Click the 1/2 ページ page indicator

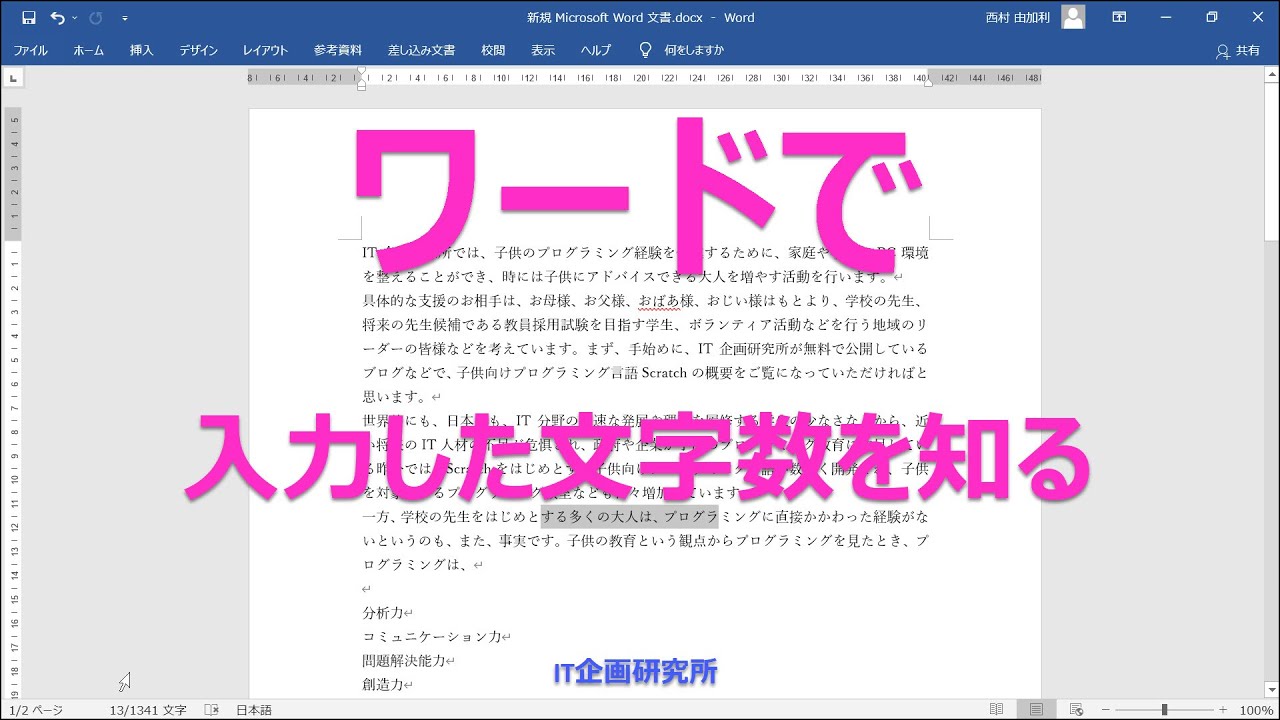pyautogui.click(x=36, y=710)
